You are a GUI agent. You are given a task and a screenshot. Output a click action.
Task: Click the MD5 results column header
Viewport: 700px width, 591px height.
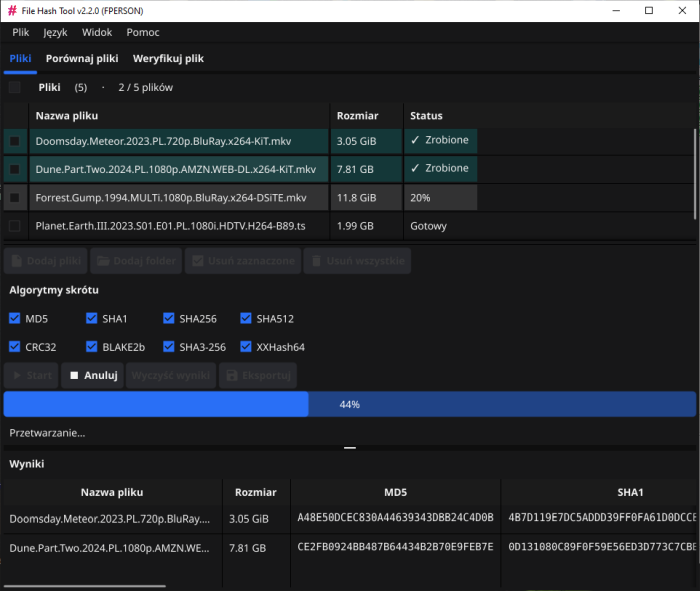[x=396, y=492]
